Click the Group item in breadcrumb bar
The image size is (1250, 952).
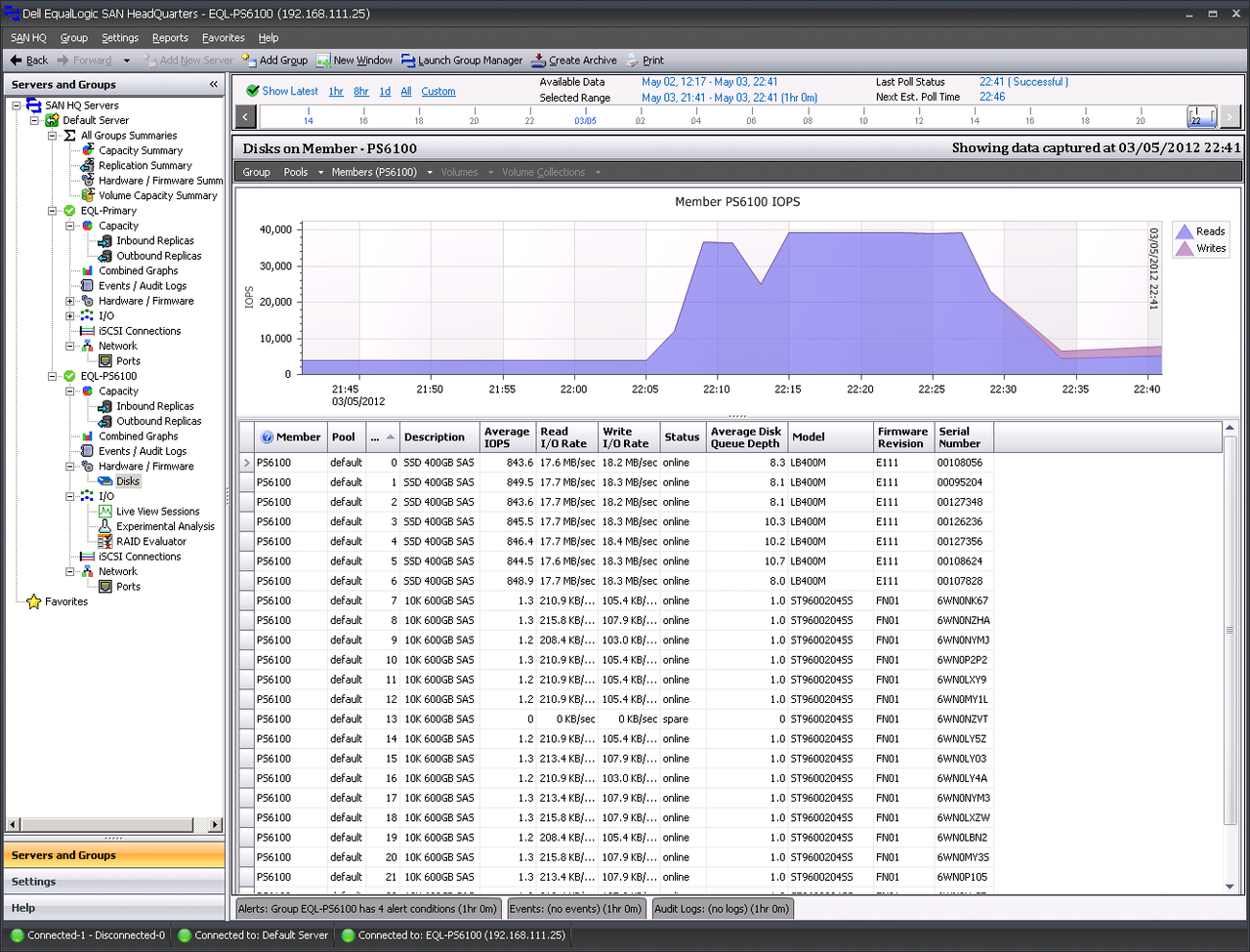[x=256, y=172]
